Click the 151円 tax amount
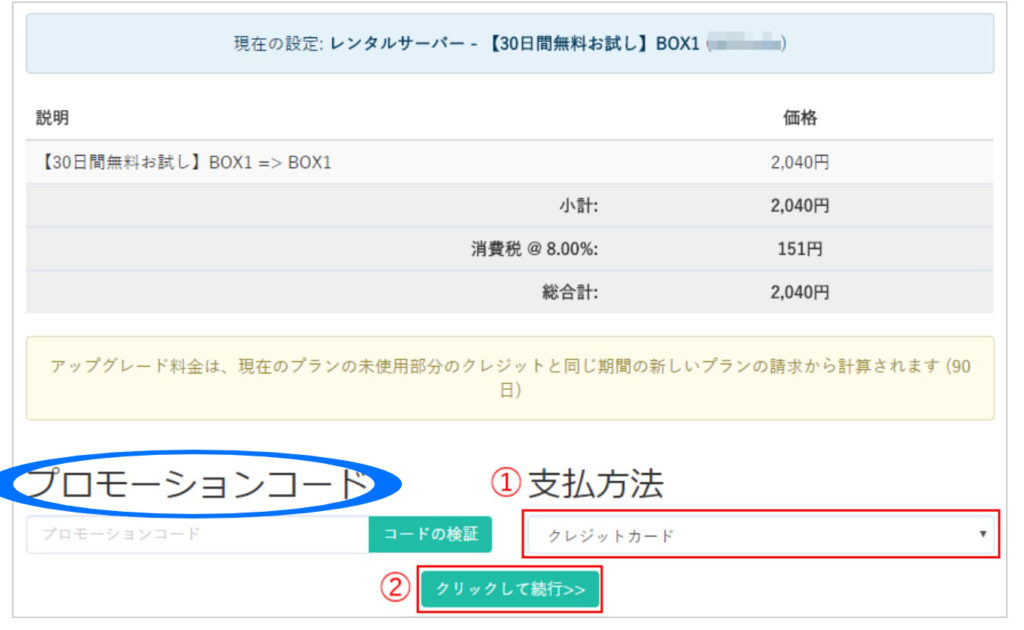 click(799, 249)
